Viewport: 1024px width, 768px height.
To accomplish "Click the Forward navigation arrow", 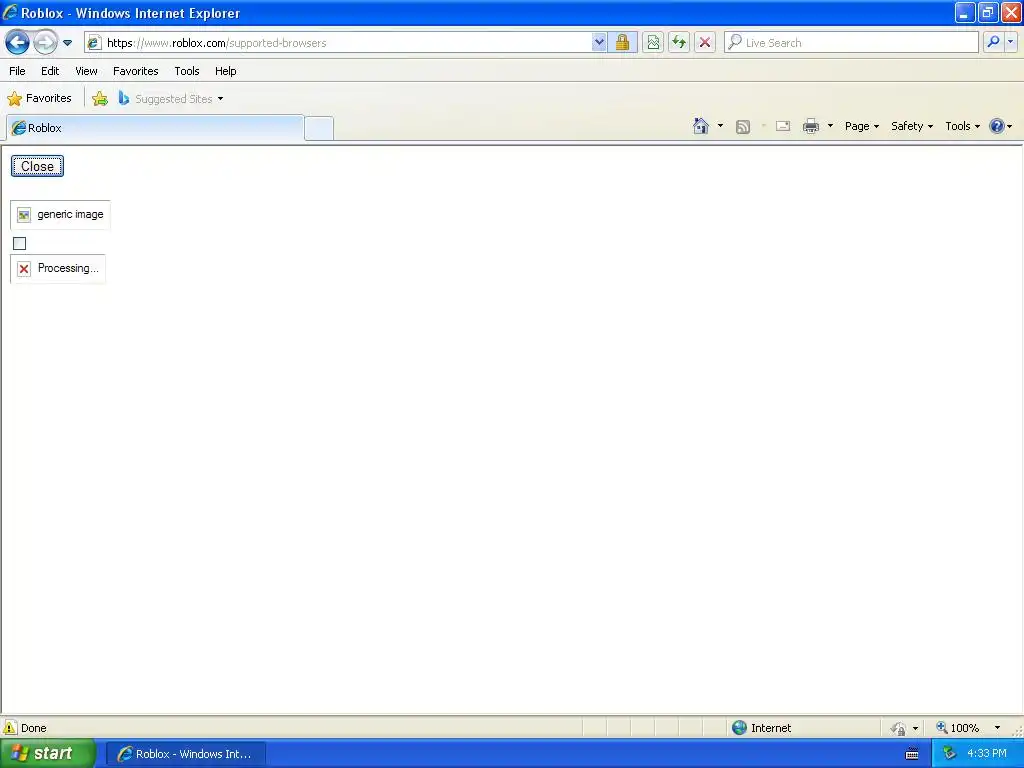I will tap(45, 43).
